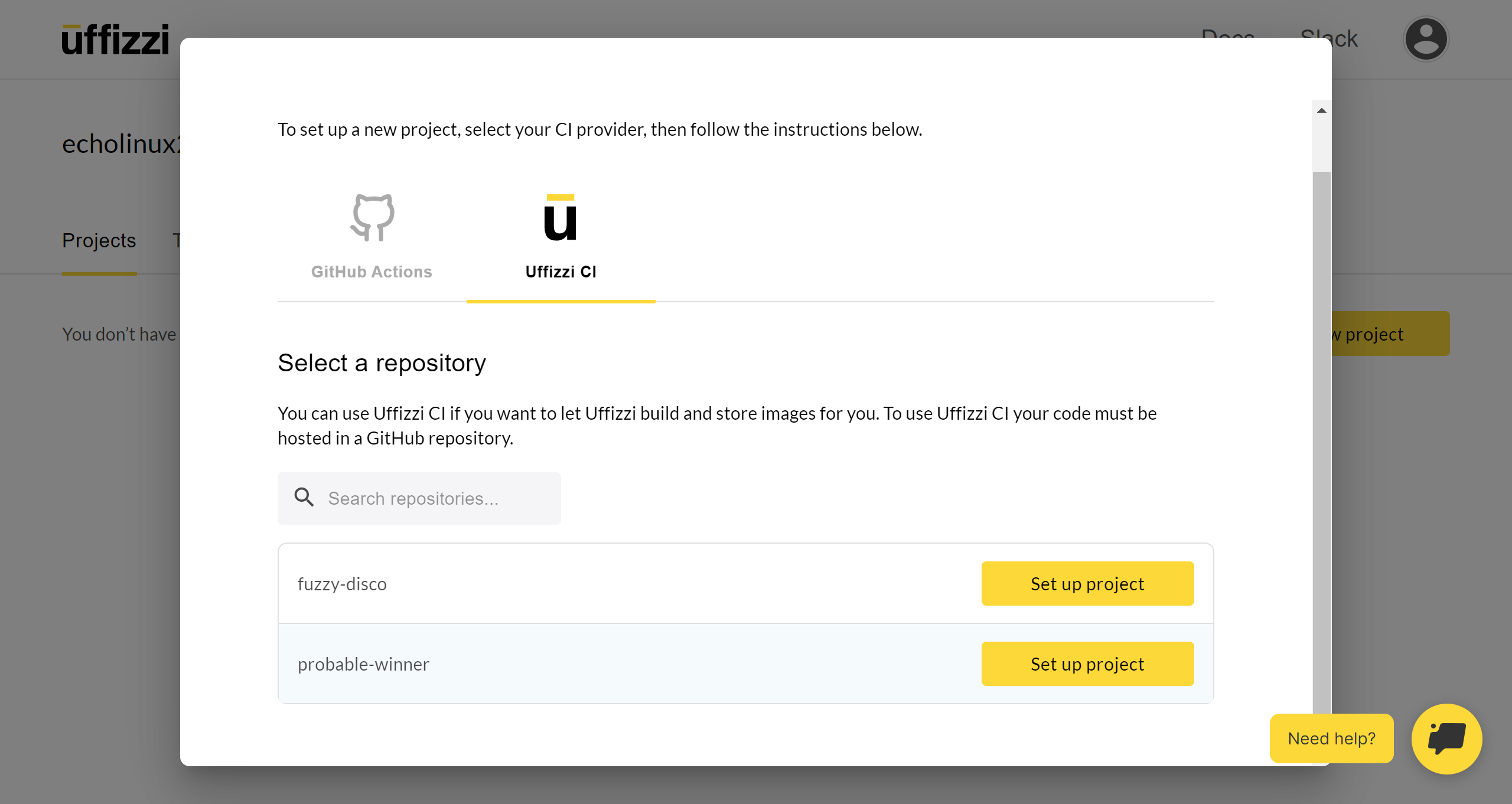Click the scrollbar up arrow
Image resolution: width=1512 pixels, height=804 pixels.
pos(1321,110)
